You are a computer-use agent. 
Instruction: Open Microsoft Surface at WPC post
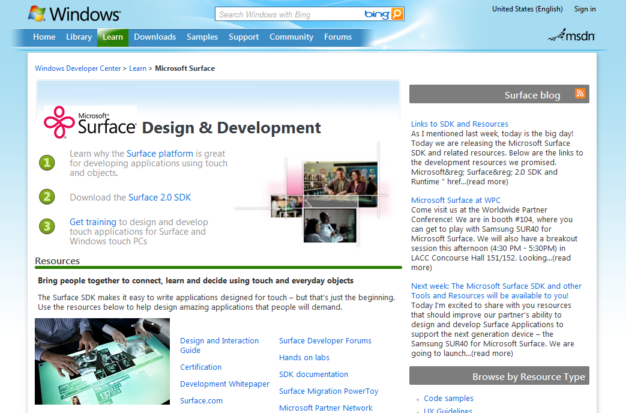[456, 200]
